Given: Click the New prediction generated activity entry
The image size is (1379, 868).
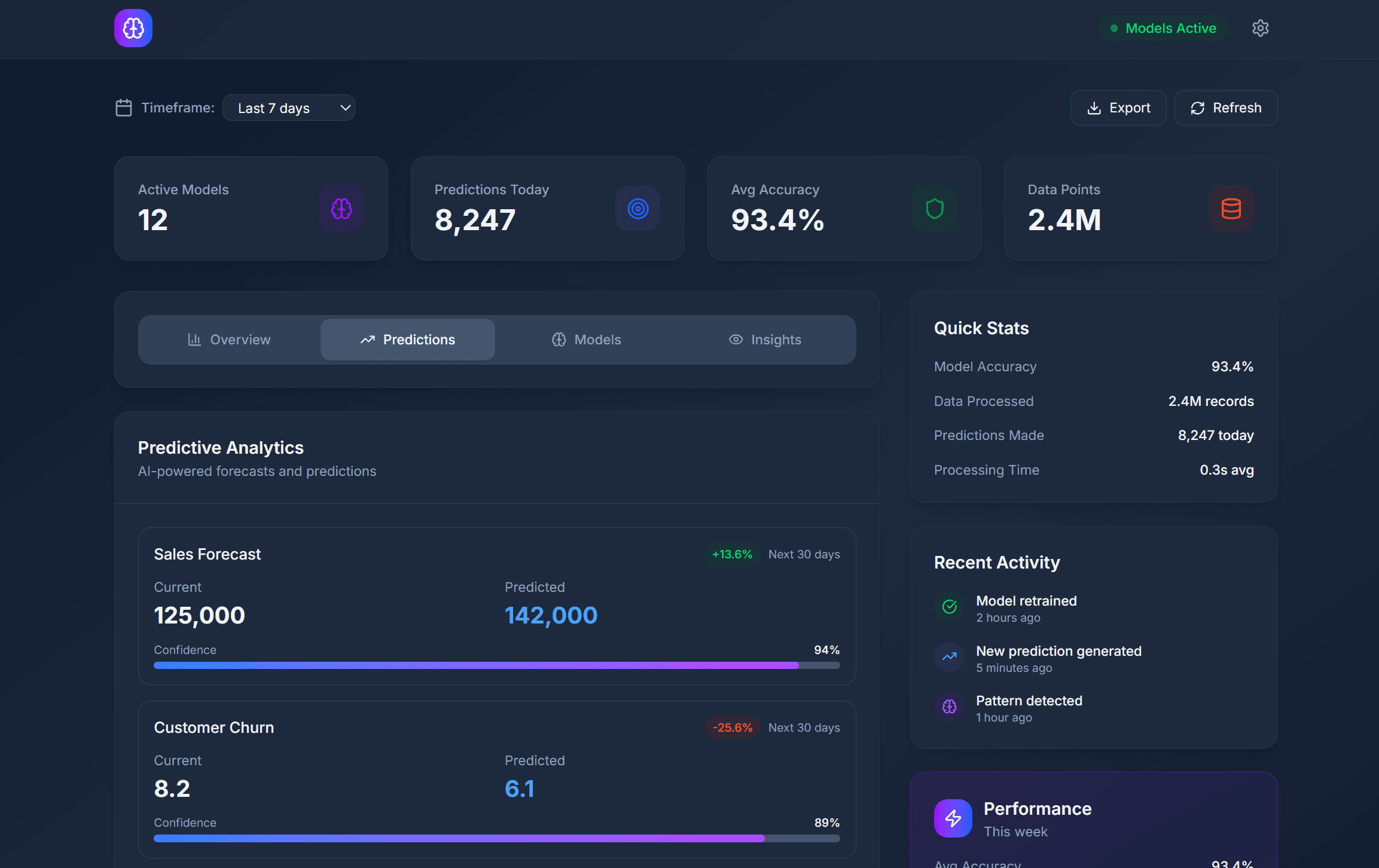Looking at the screenshot, I should (1094, 658).
